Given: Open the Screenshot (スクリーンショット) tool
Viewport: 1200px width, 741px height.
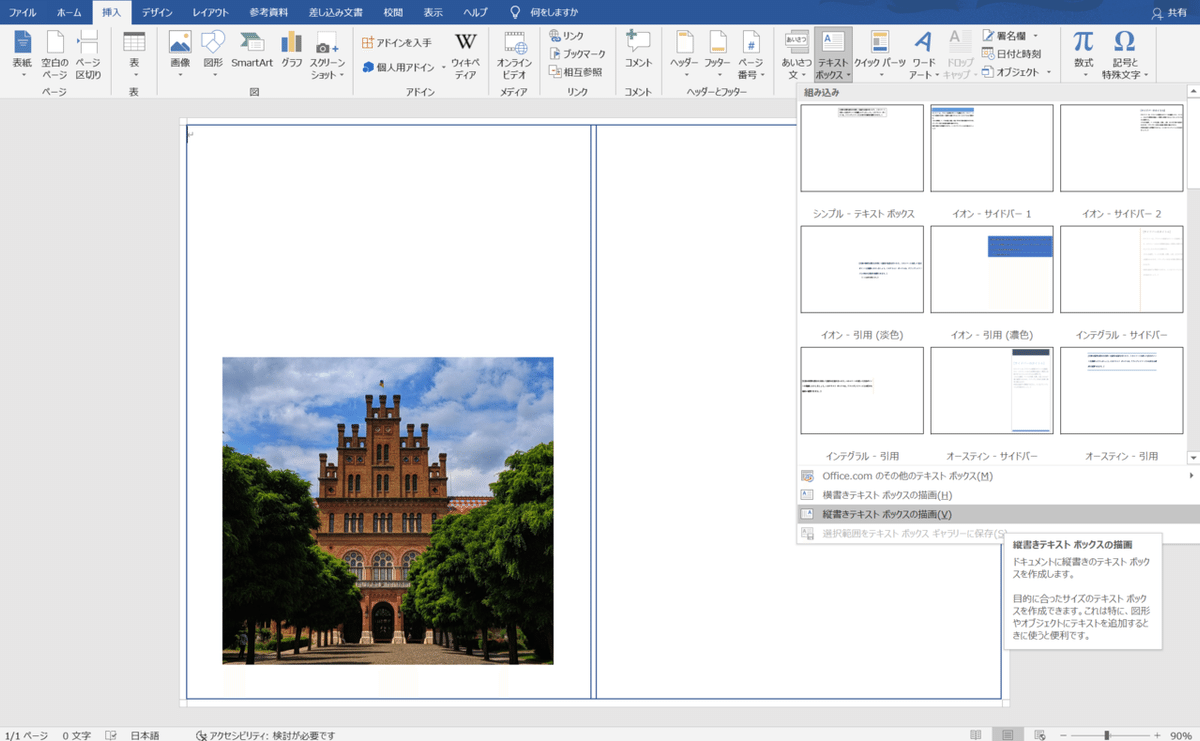Looking at the screenshot, I should pos(327,55).
